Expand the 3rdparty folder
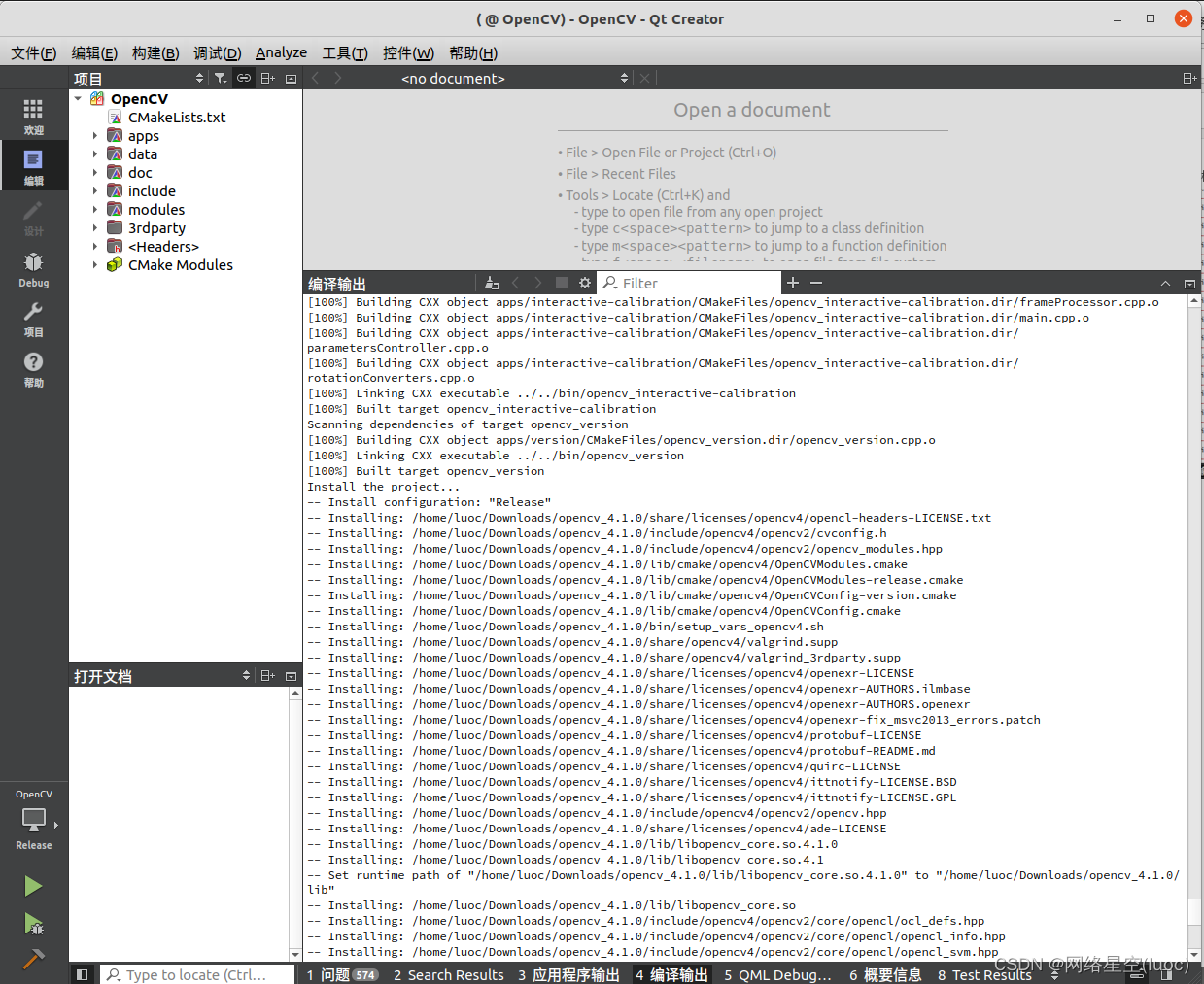Image resolution: width=1204 pixels, height=984 pixels. point(95,227)
